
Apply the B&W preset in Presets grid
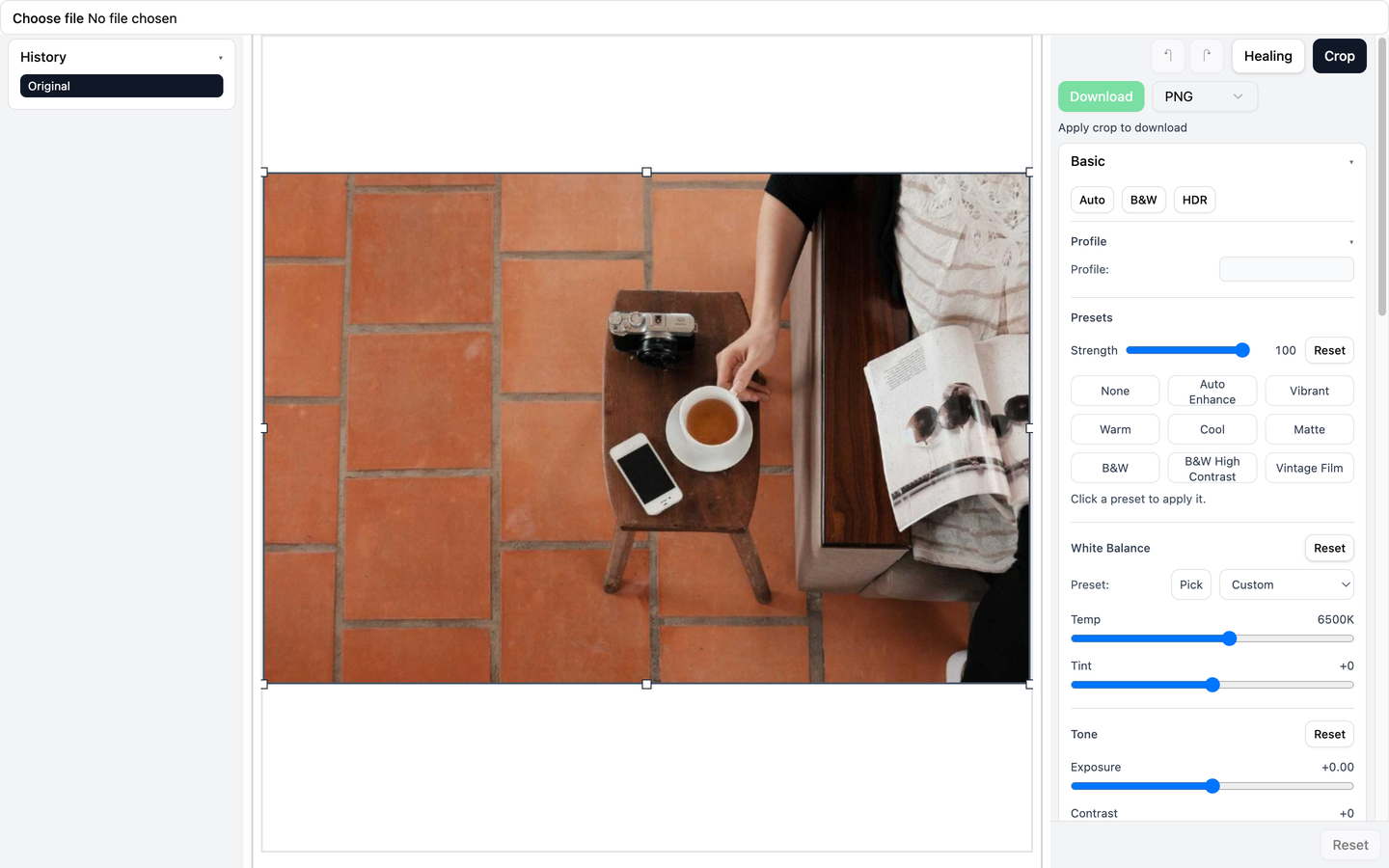click(1115, 468)
